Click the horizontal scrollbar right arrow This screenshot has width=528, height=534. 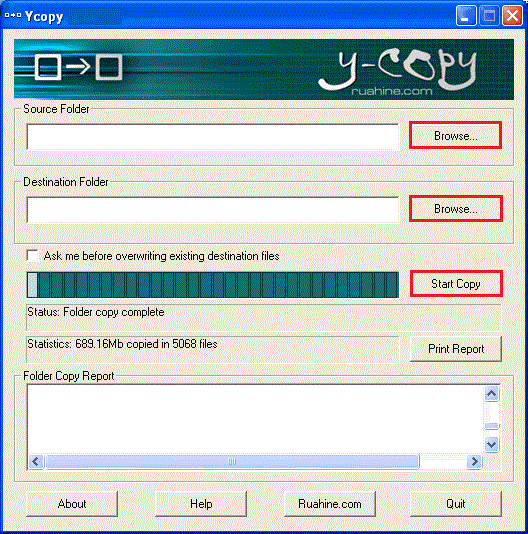click(475, 462)
